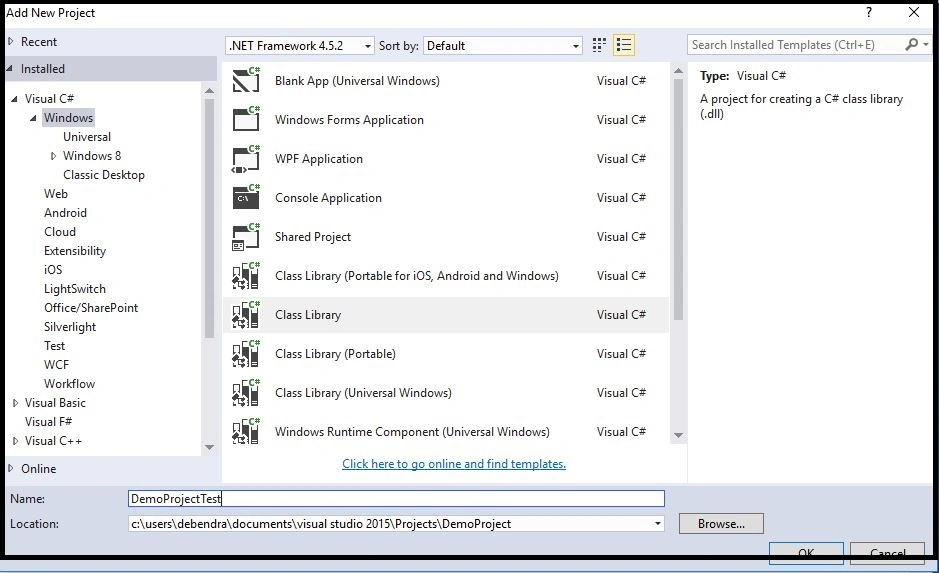Select Classic Desktop in the tree
This screenshot has height=573, width=939.
pyautogui.click(x=104, y=175)
